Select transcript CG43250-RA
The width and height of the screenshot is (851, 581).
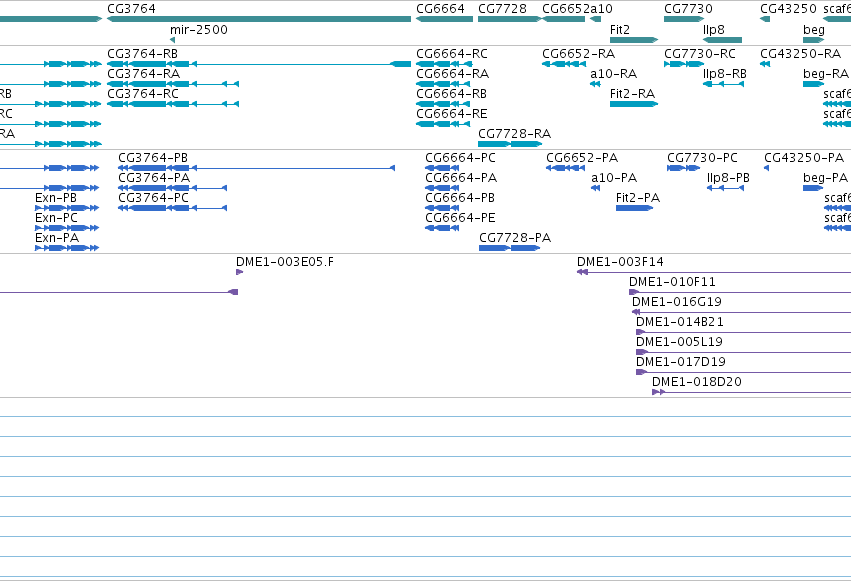click(x=765, y=64)
